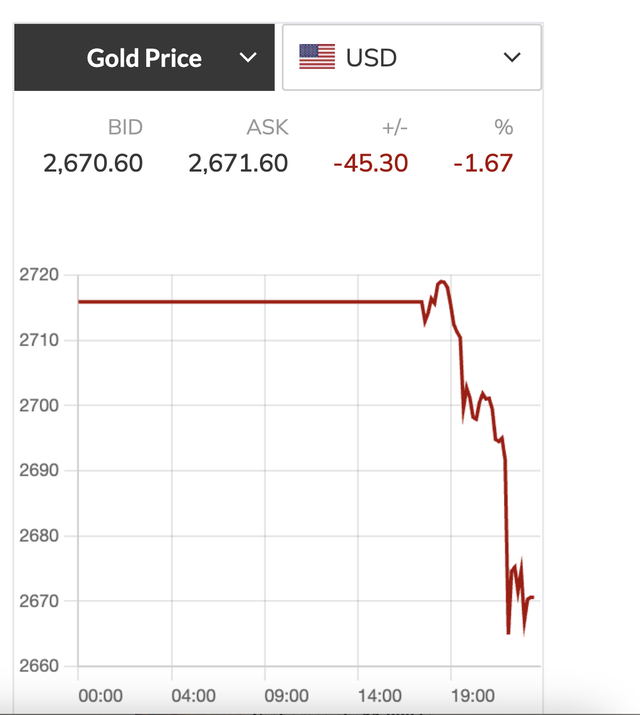This screenshot has width=640, height=715.
Task: Open the USD currency dropdown
Action: (x=411, y=58)
